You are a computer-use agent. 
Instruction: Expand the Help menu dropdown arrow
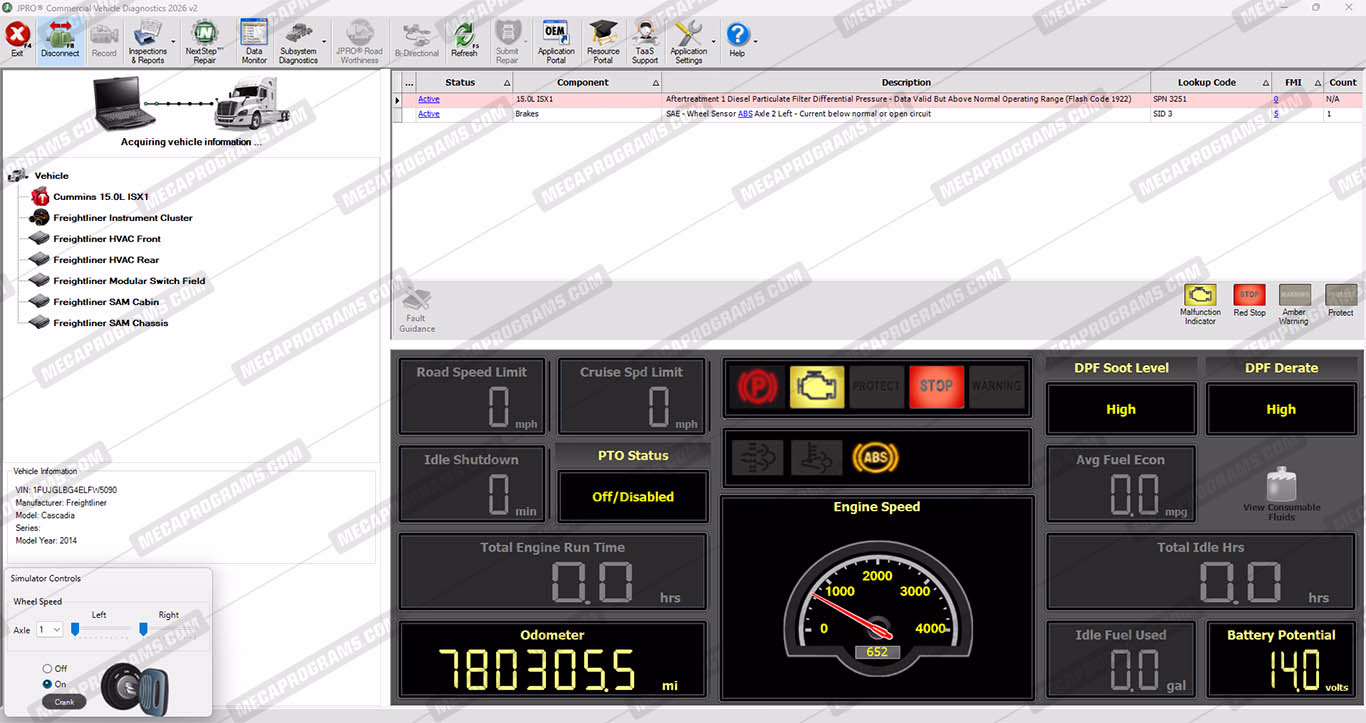(x=754, y=42)
